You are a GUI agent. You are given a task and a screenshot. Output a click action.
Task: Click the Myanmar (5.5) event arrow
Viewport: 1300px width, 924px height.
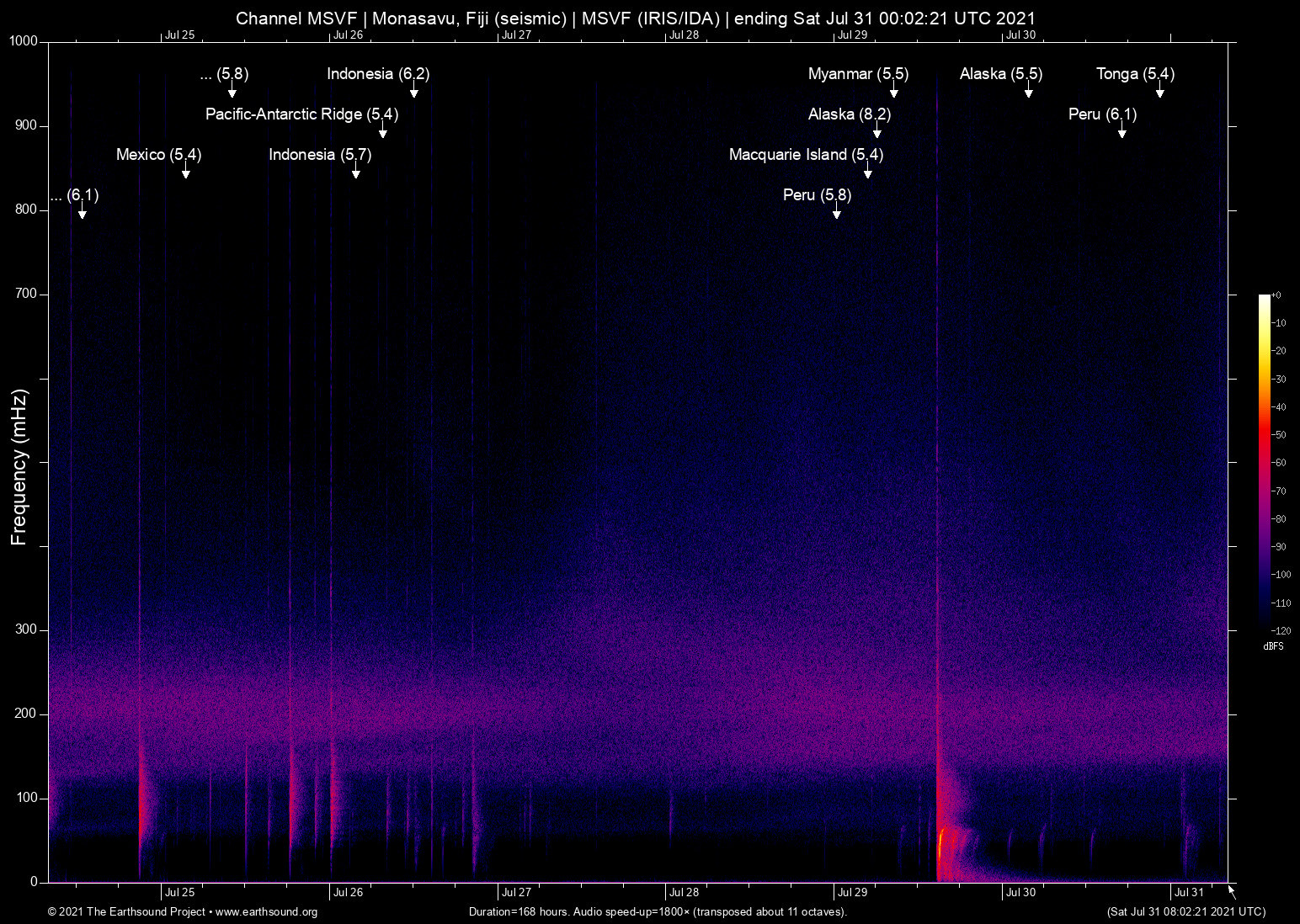coord(894,91)
